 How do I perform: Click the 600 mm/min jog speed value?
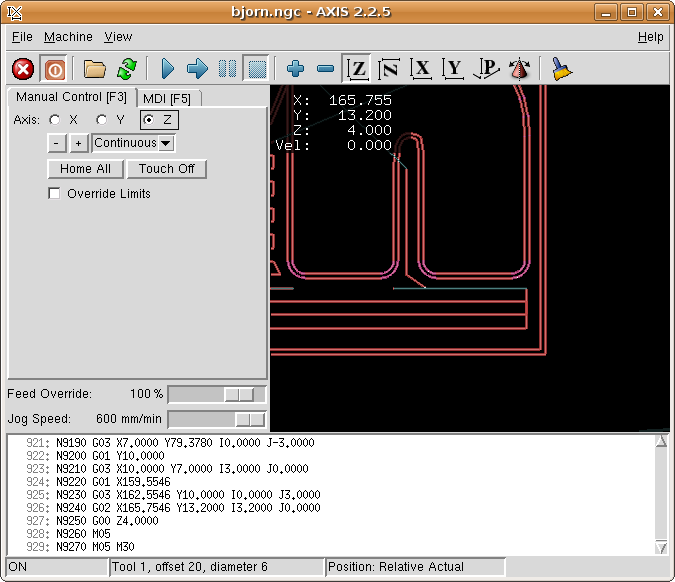[129, 419]
